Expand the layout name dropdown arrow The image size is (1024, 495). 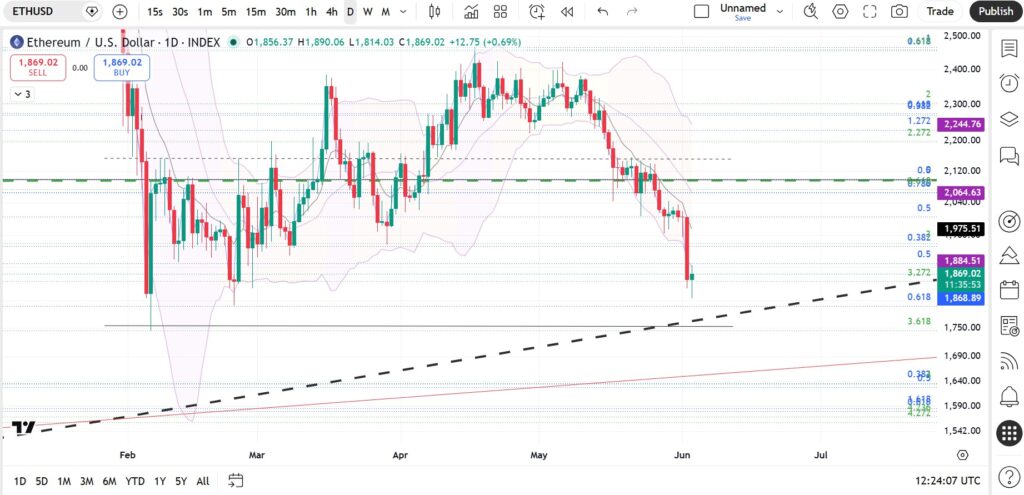tap(779, 11)
